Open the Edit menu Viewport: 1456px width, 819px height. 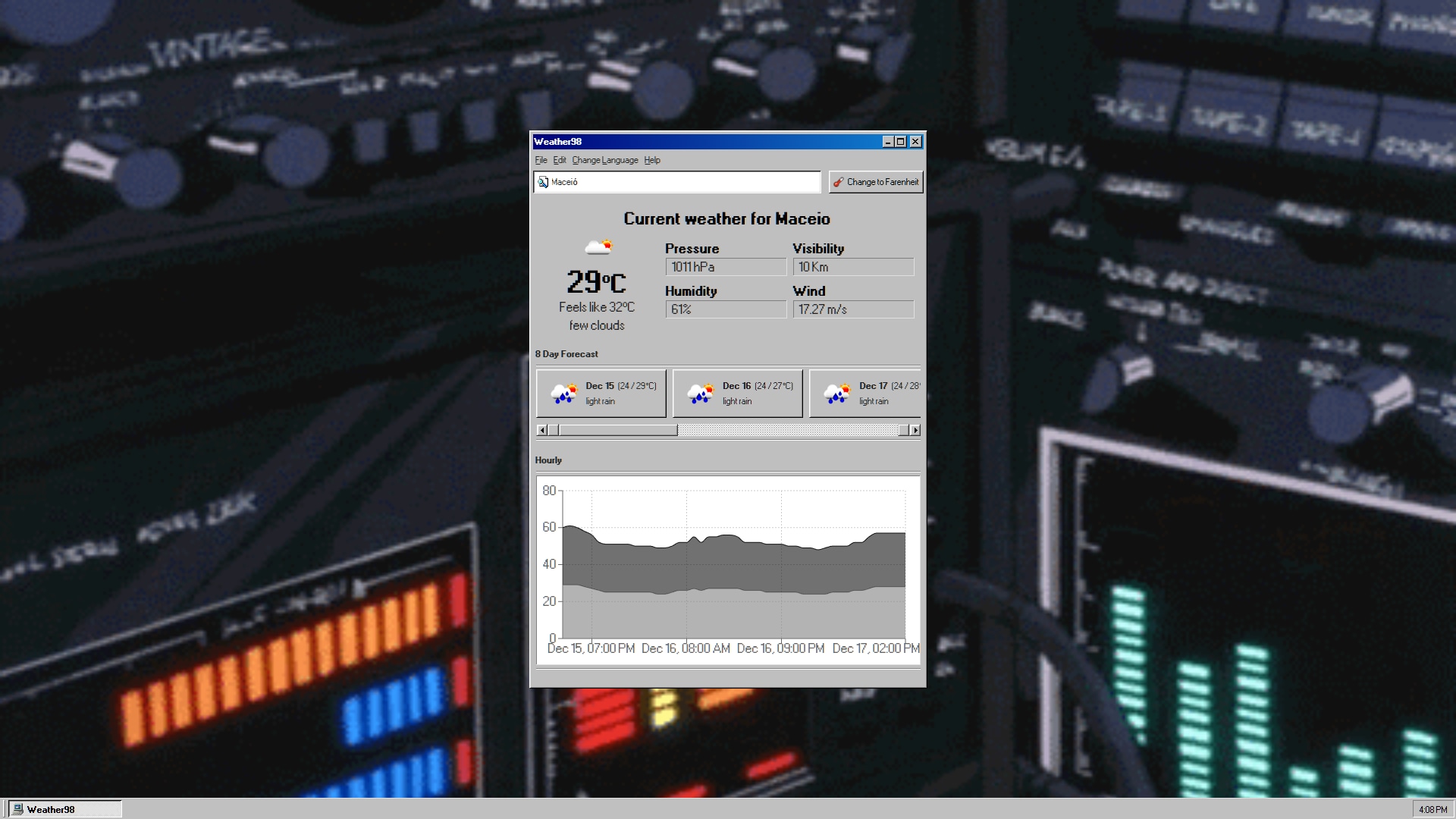click(x=559, y=160)
